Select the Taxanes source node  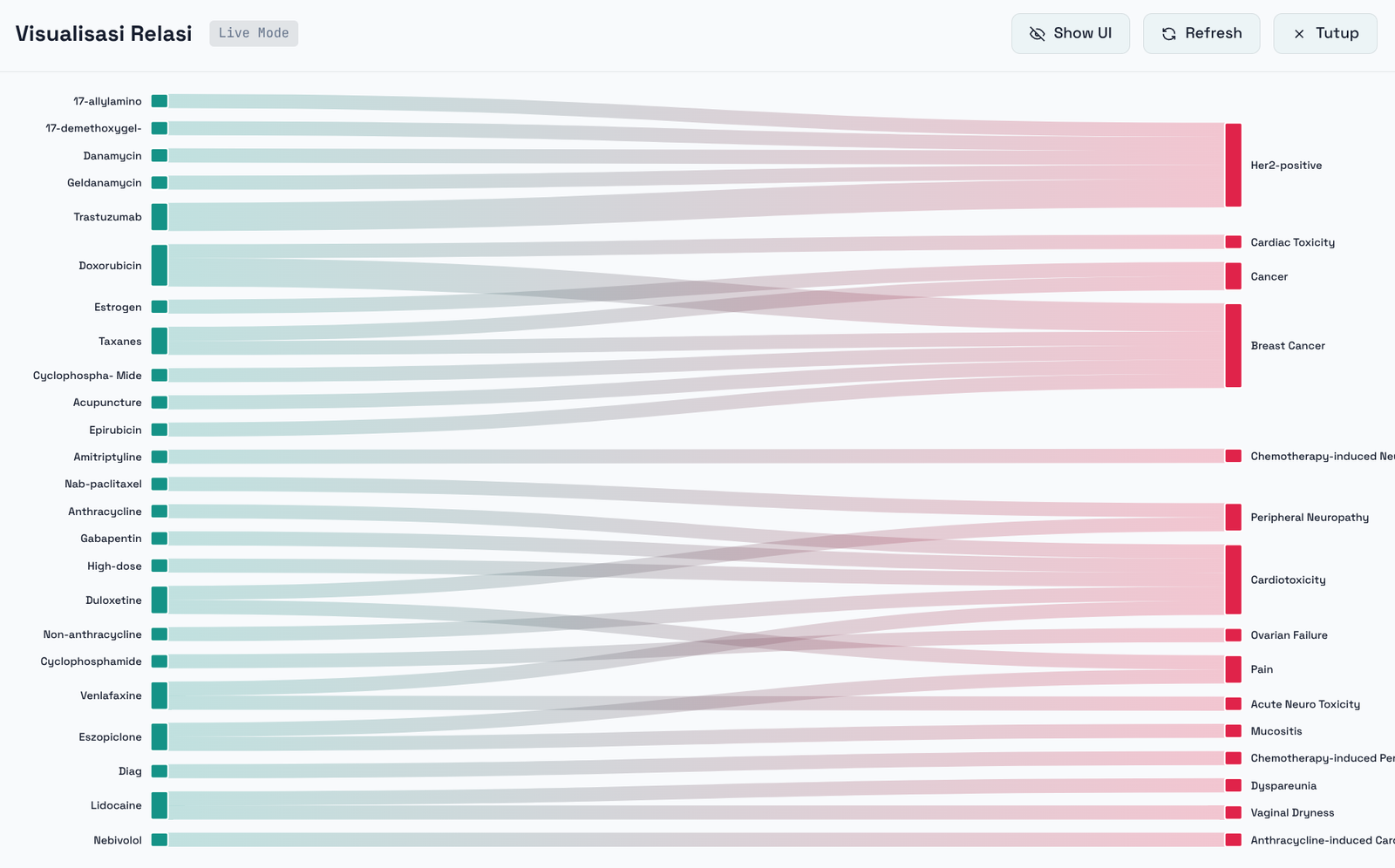coord(159,341)
